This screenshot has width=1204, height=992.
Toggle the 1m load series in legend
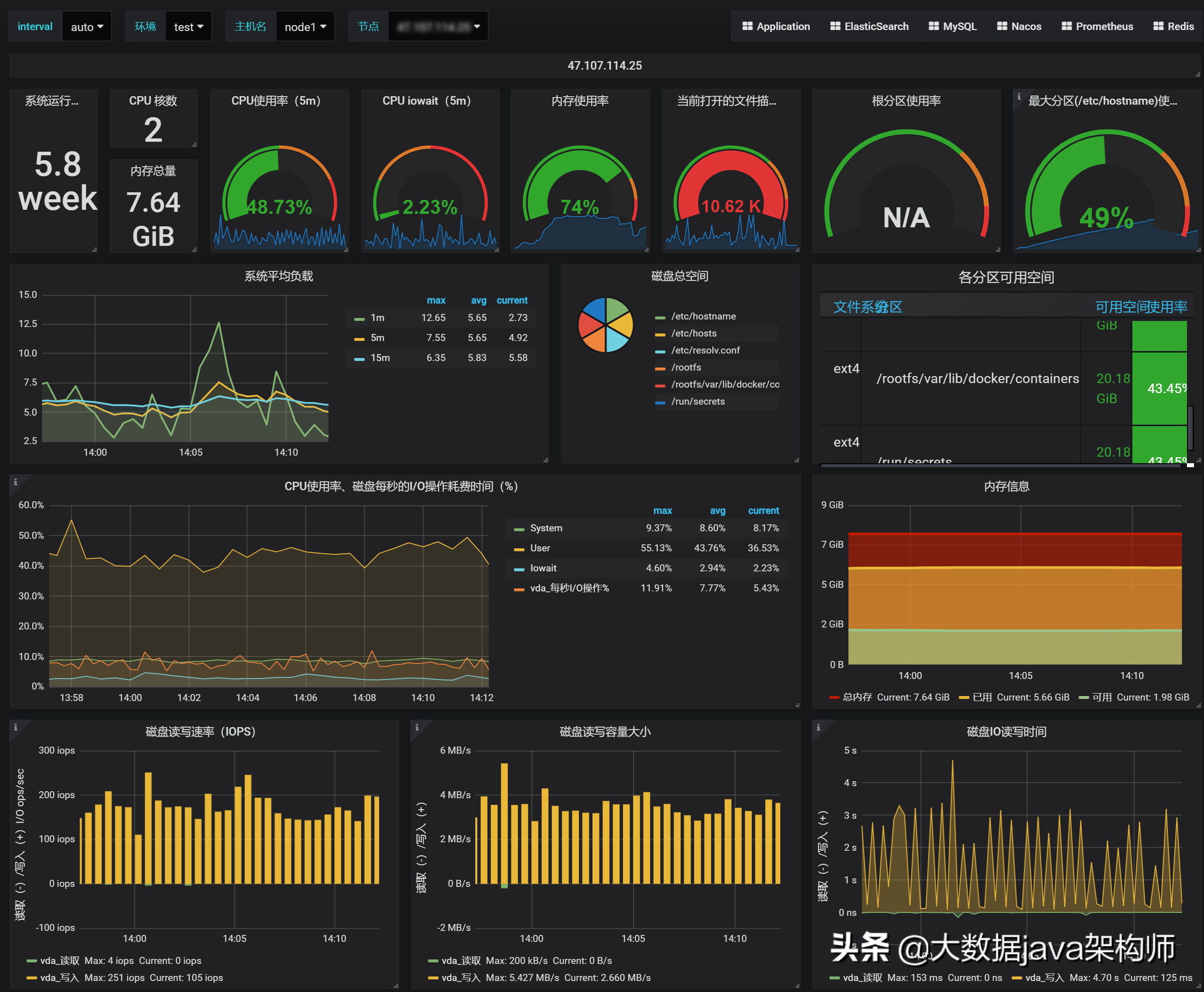377,317
